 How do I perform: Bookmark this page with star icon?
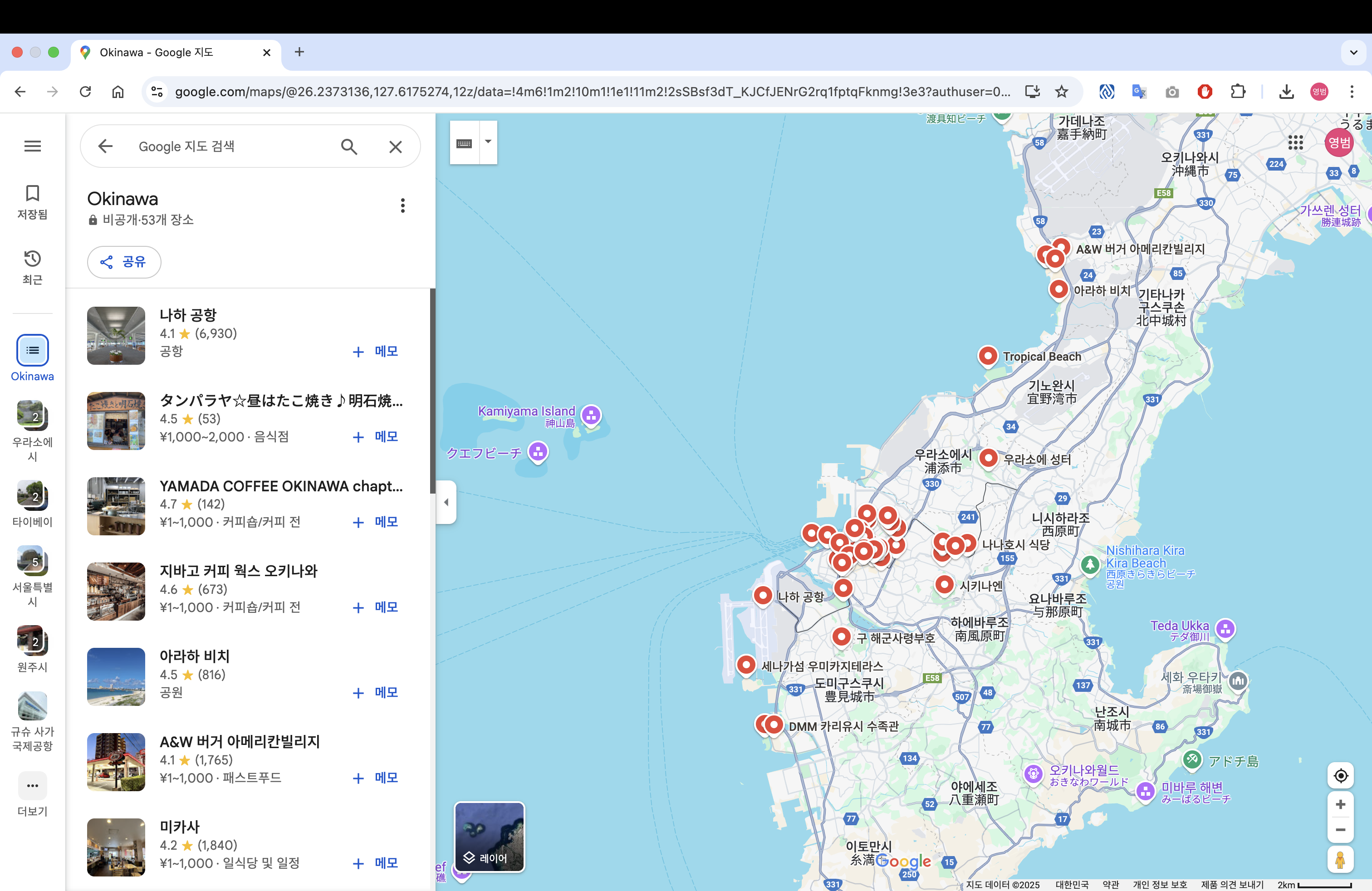click(1062, 91)
